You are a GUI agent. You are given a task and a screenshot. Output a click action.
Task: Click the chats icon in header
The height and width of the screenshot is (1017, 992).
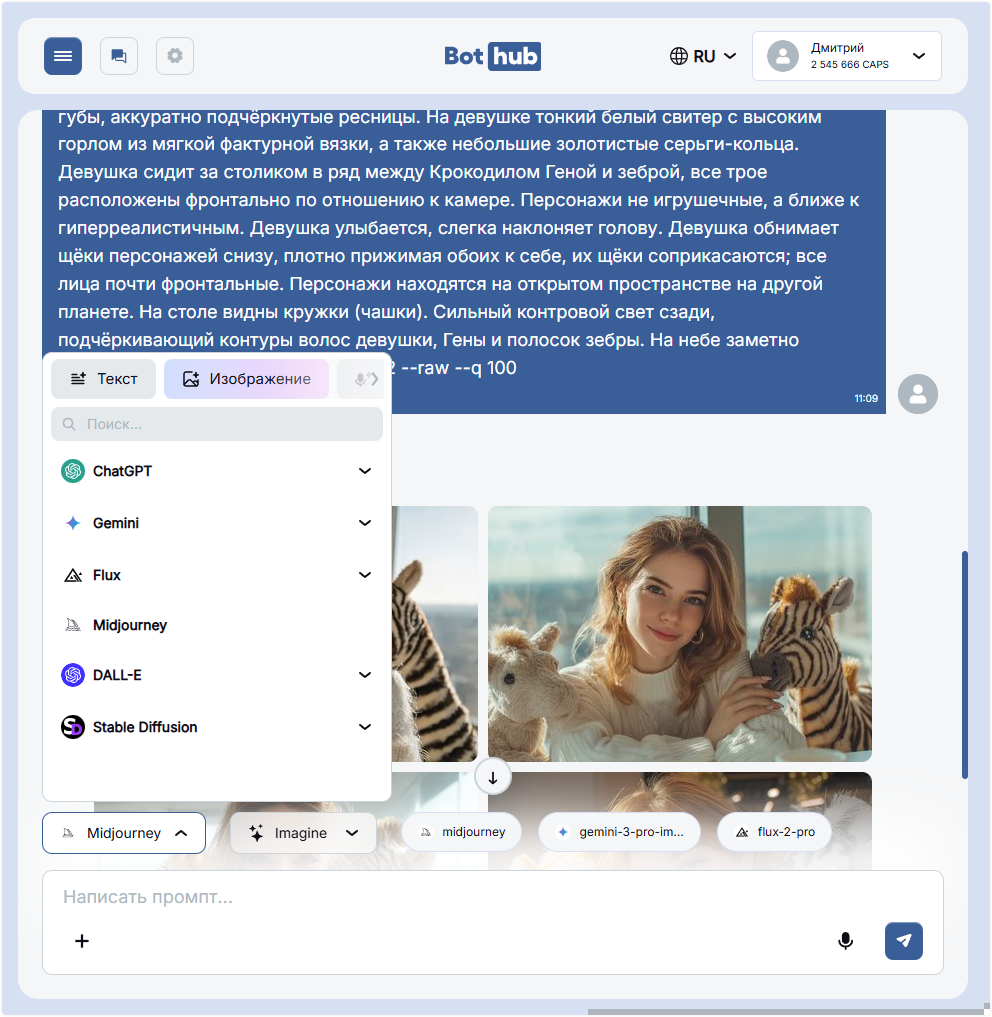[119, 56]
